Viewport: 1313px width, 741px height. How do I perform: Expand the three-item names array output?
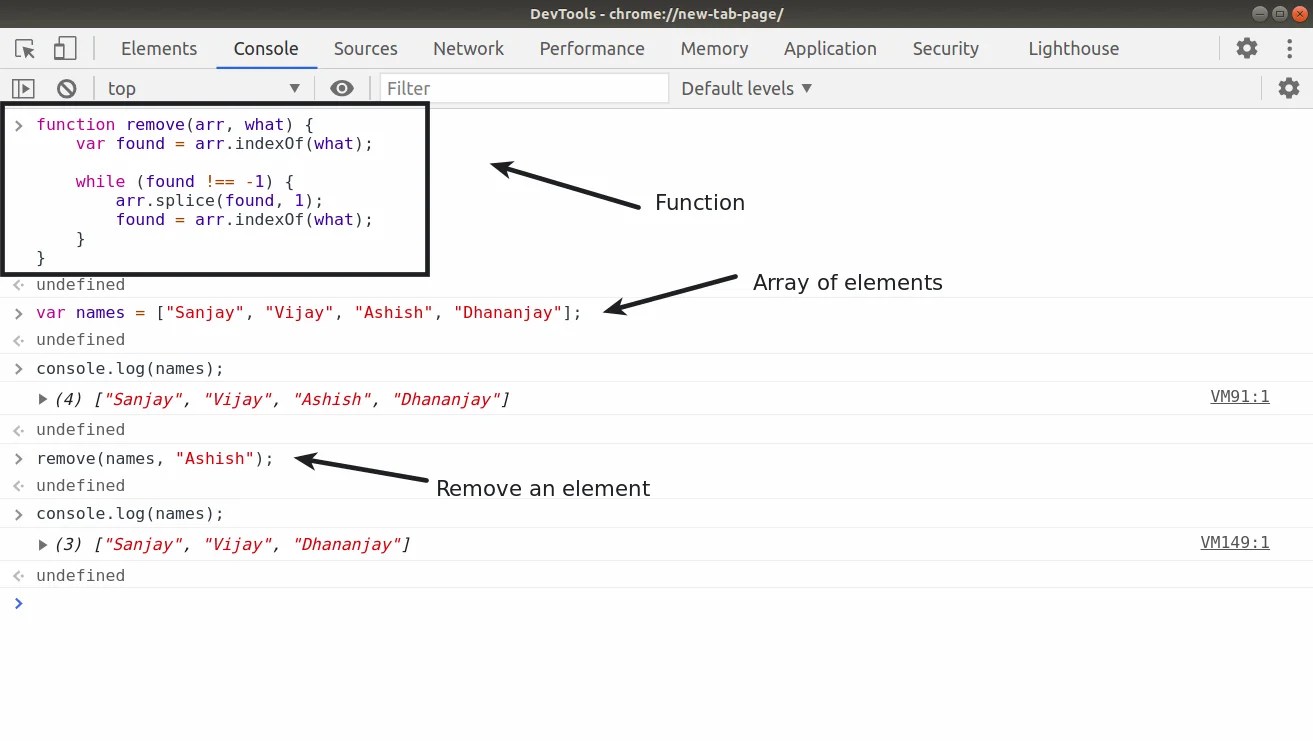click(43, 544)
